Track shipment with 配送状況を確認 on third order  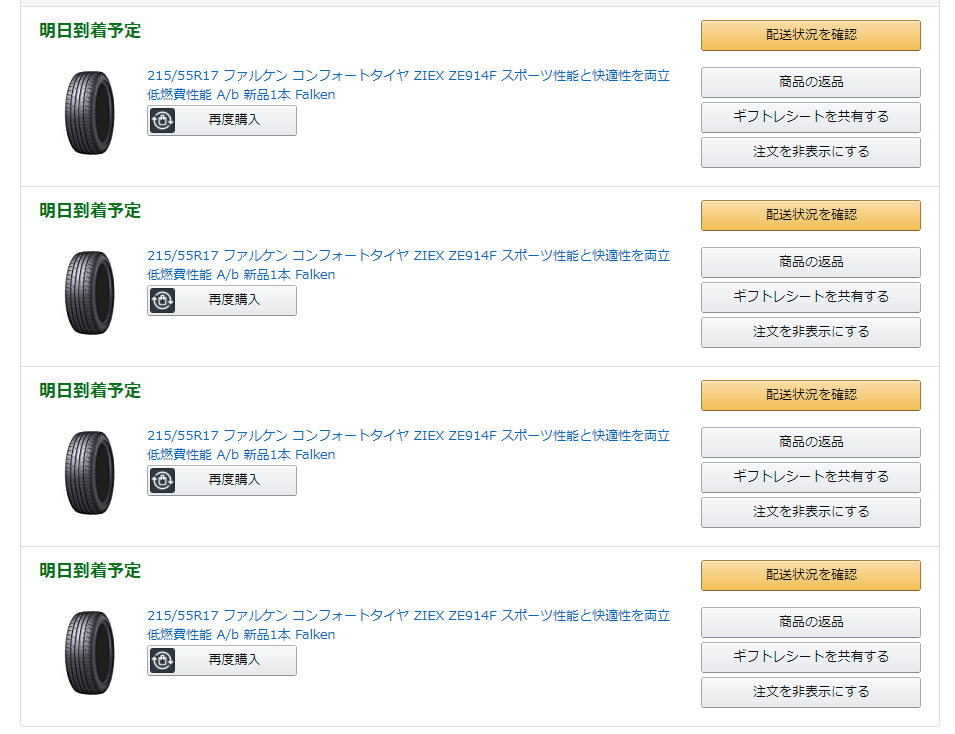coord(810,395)
